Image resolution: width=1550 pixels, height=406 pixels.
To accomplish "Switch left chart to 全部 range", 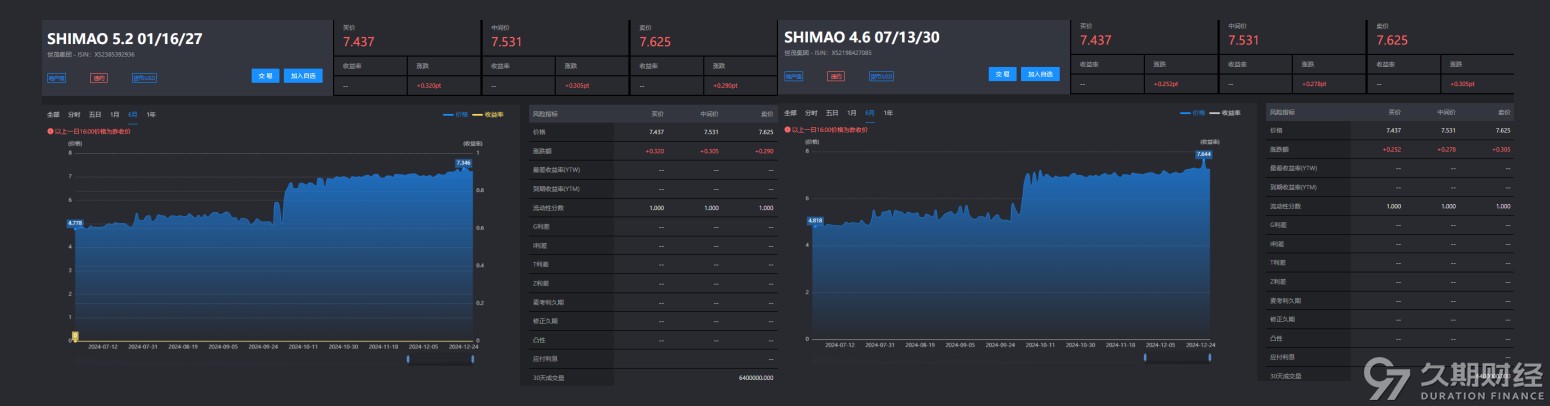I will [x=54, y=115].
